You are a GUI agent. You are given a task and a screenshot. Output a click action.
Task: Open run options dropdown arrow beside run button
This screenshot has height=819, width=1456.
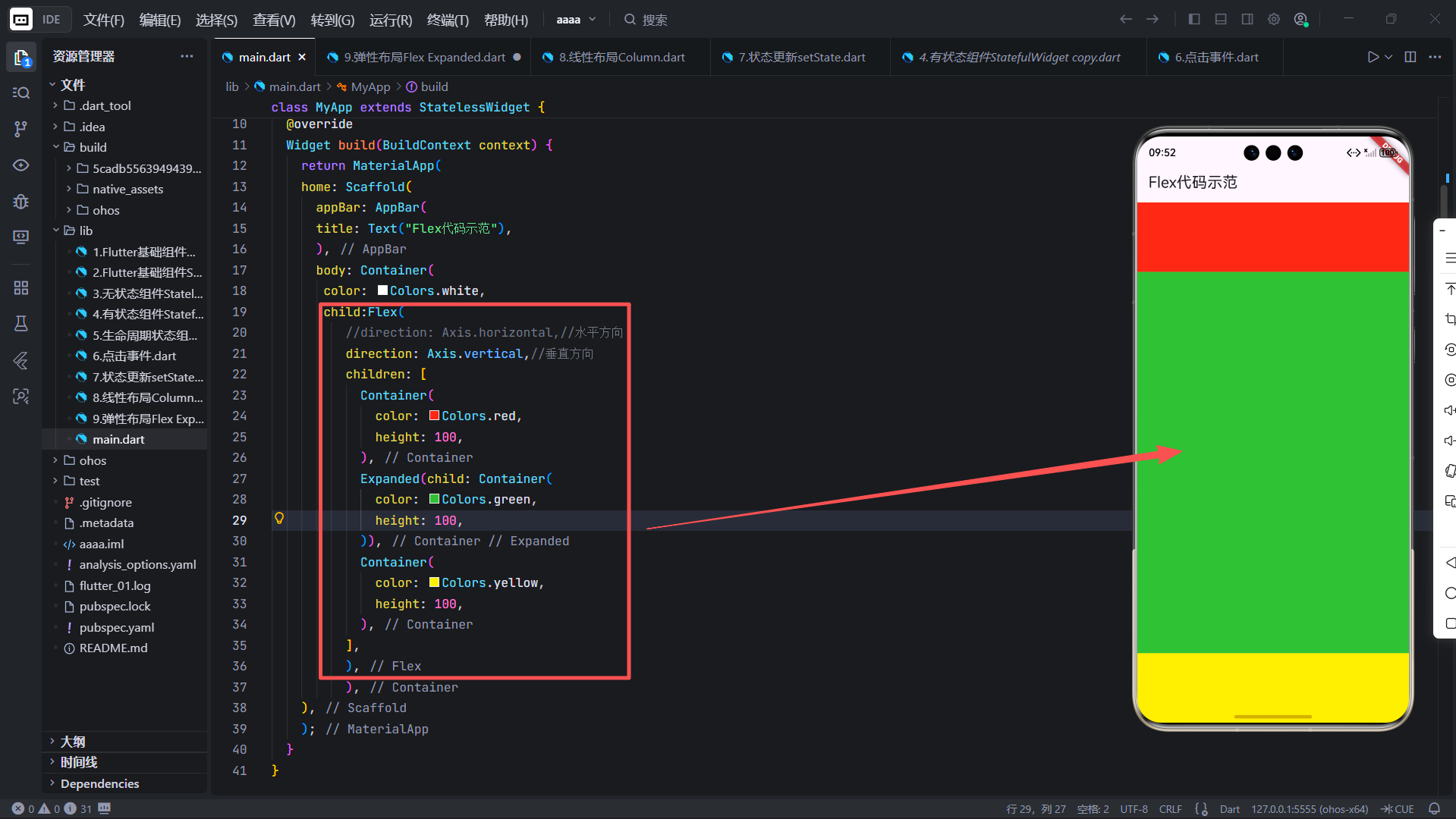pos(1388,57)
